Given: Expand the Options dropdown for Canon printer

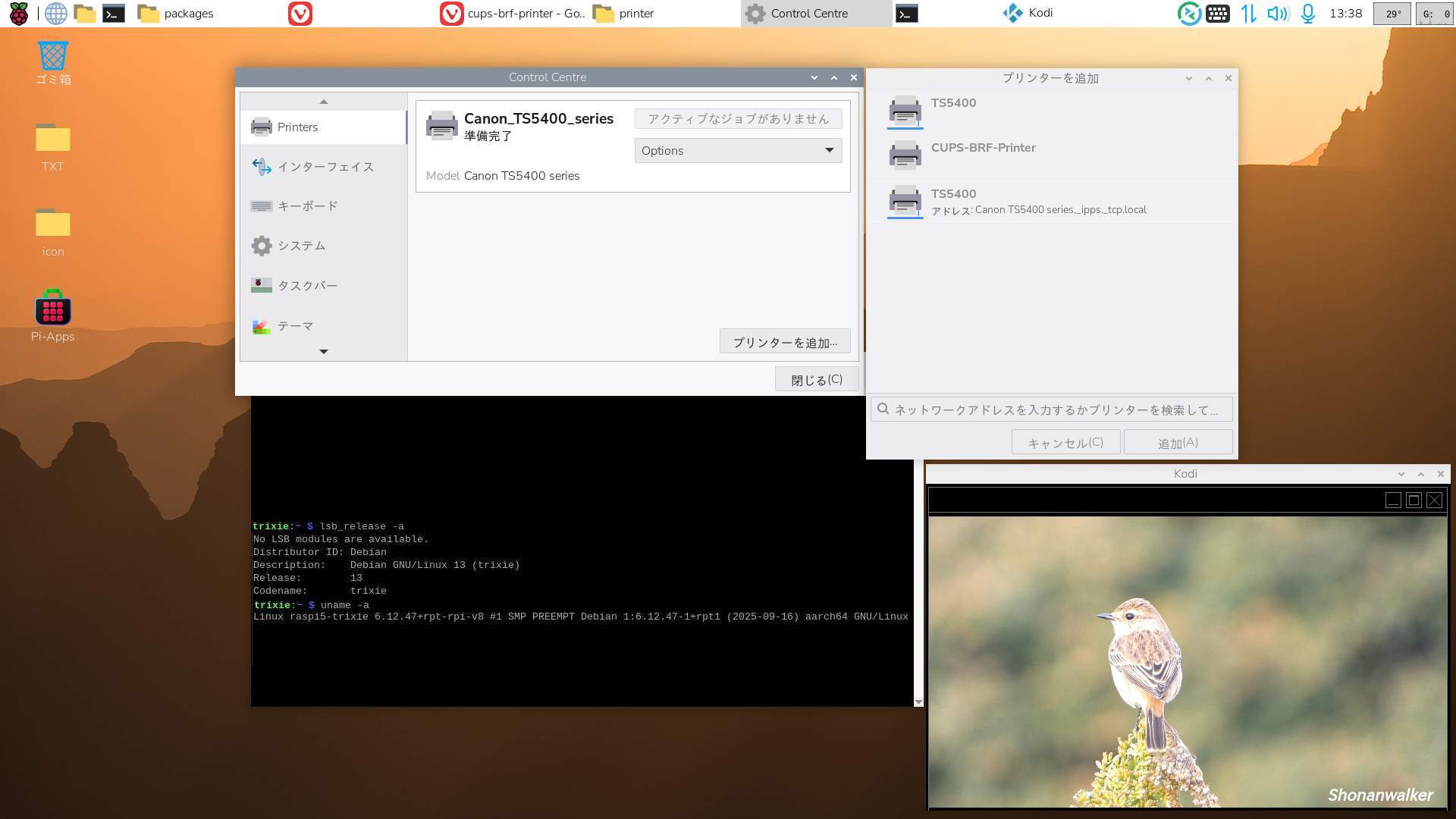Looking at the screenshot, I should 738,150.
